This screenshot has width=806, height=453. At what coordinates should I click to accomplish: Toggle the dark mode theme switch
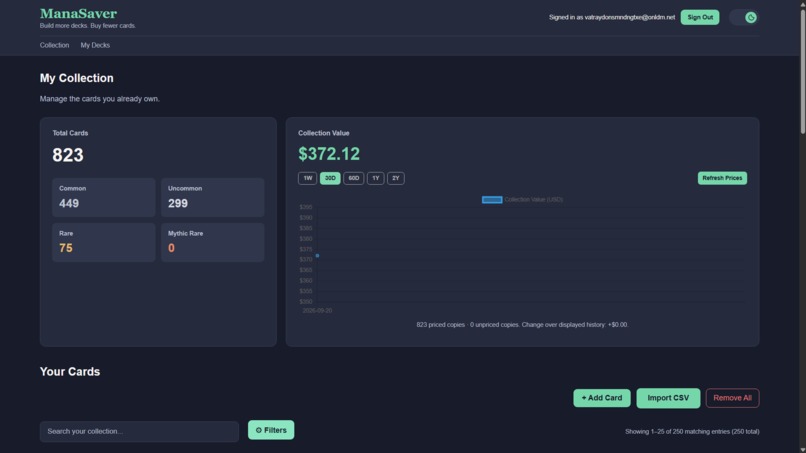(x=744, y=17)
